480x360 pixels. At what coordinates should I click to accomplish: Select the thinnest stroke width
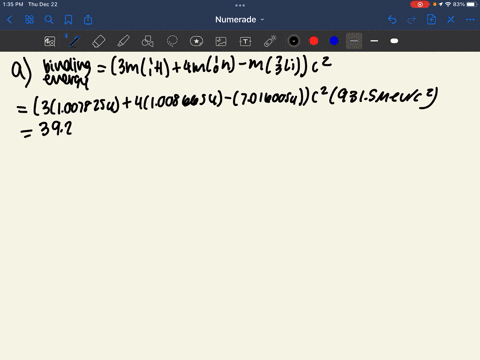[354, 41]
